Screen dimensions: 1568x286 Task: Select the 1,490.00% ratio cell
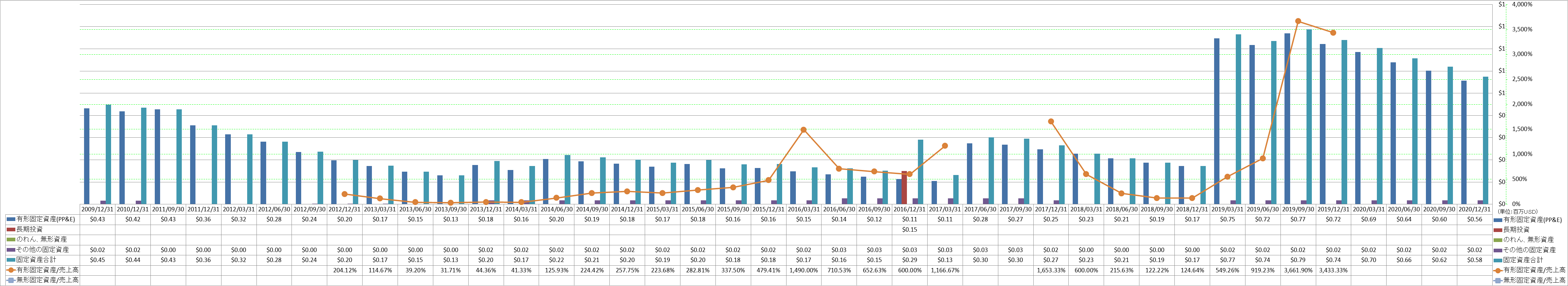804,270
